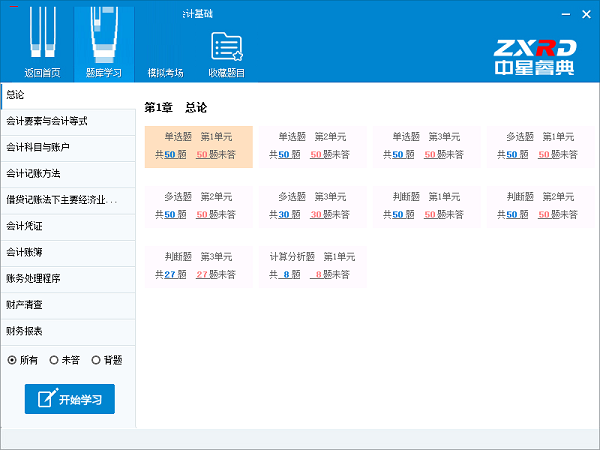Viewport: 600px width, 450px height.
Task: Expand the 会计要素与会计等式 chapter
Action: point(66,121)
